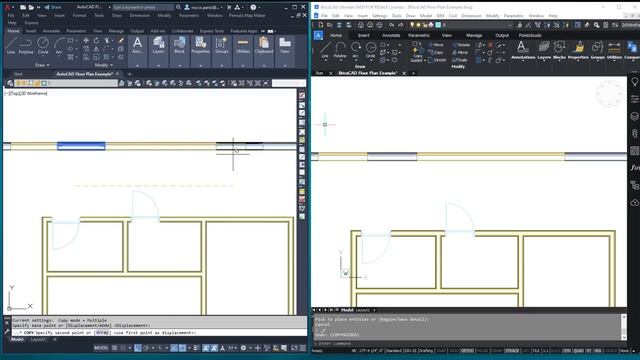The width and height of the screenshot is (640, 360).
Task: Open the Annotate ribbon tab in AutoCAD
Action: pyautogui.click(x=51, y=31)
